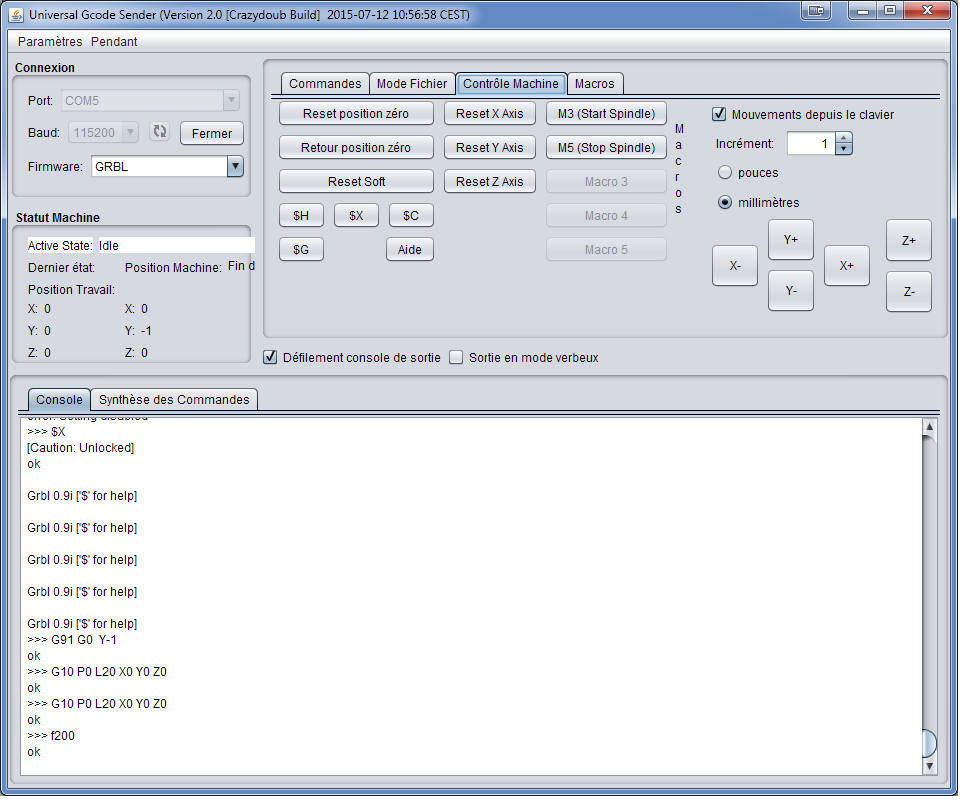Click the Active State Idle field
Screen dimensions: 966x803
(177, 247)
